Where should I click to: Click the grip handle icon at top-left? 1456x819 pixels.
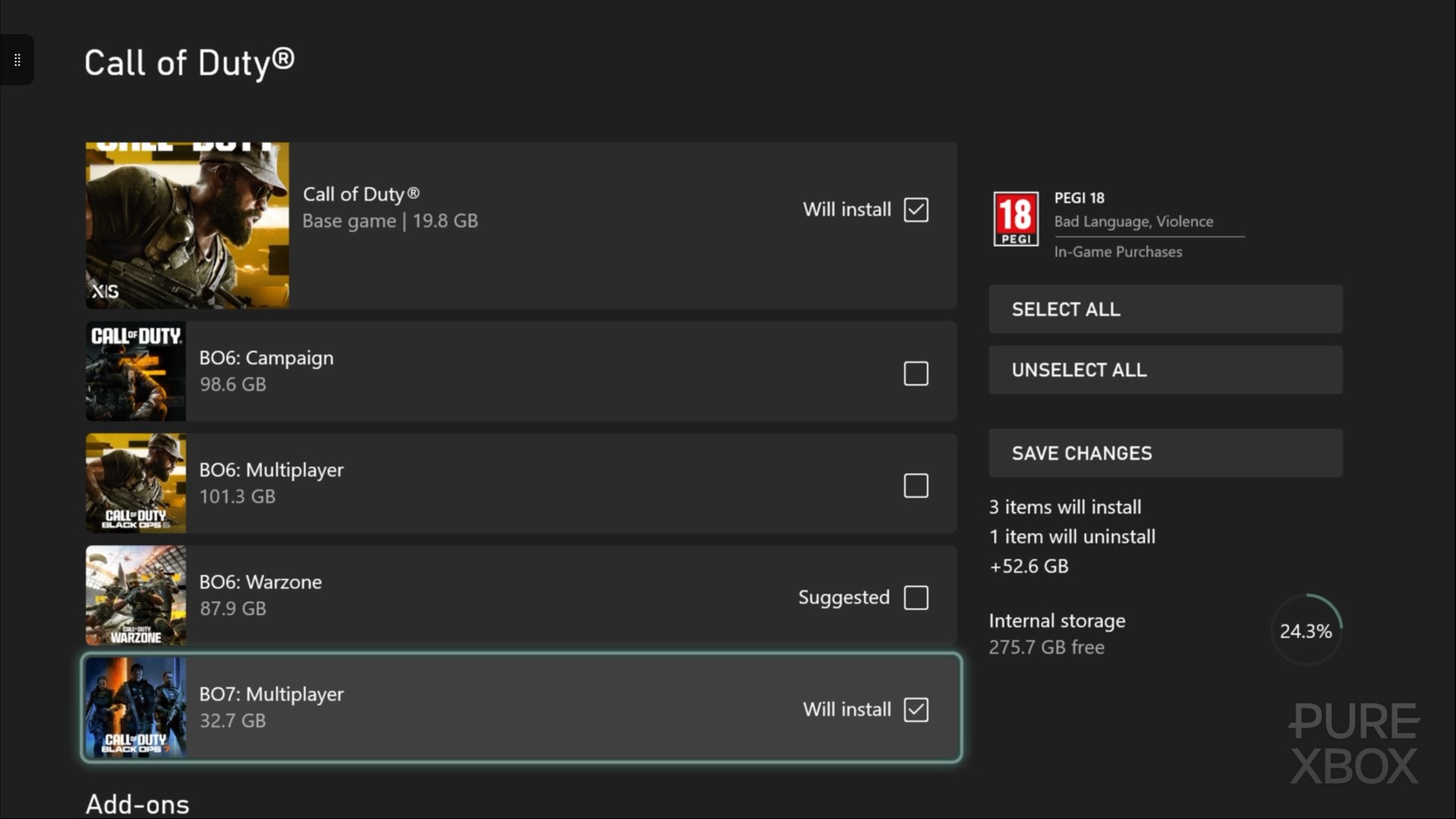pos(17,60)
